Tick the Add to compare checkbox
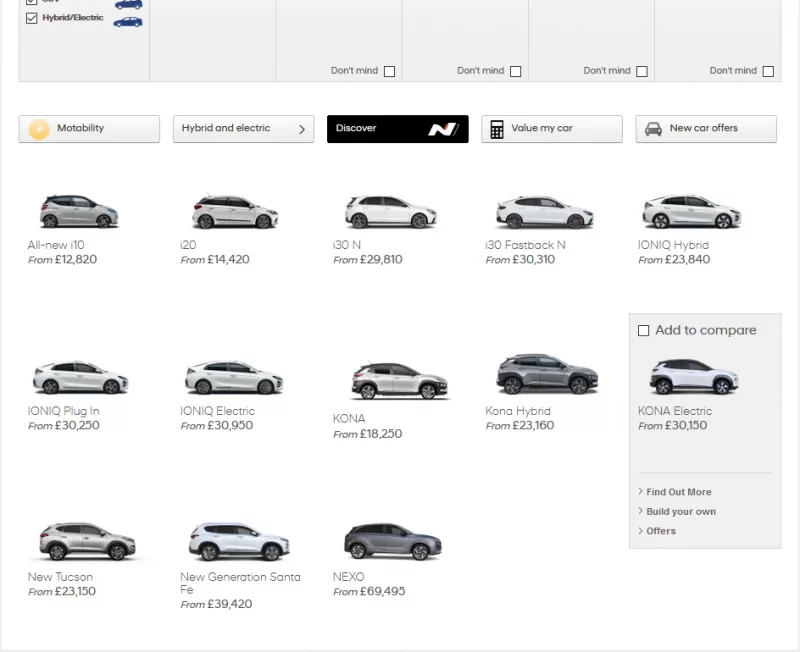The image size is (800, 652). coord(644,331)
